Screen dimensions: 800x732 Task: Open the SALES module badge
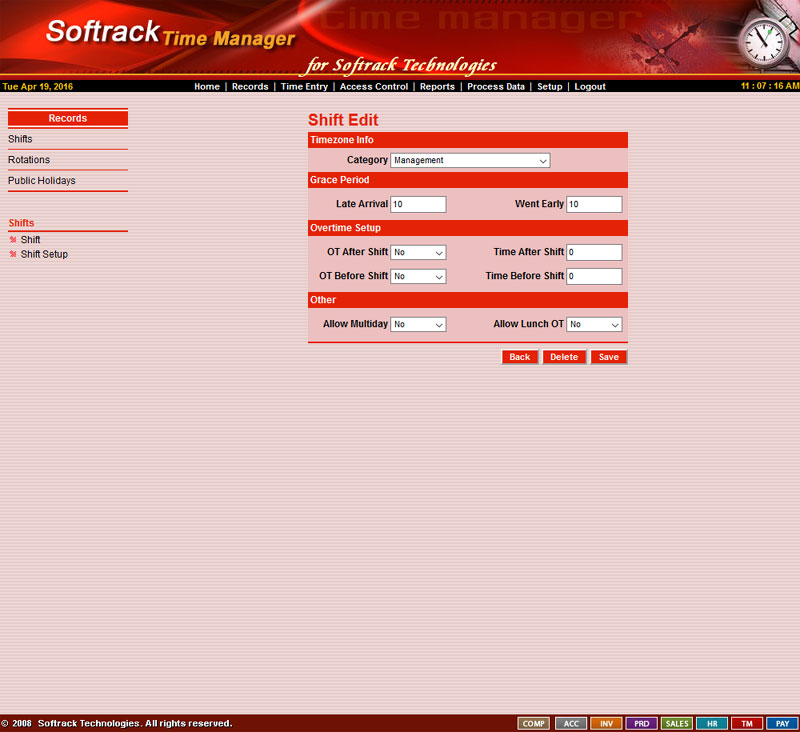tap(677, 723)
